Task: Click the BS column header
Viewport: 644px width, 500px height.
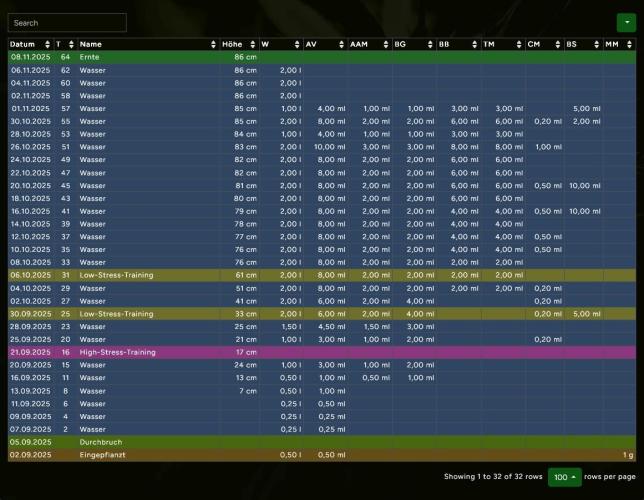Action: point(572,45)
